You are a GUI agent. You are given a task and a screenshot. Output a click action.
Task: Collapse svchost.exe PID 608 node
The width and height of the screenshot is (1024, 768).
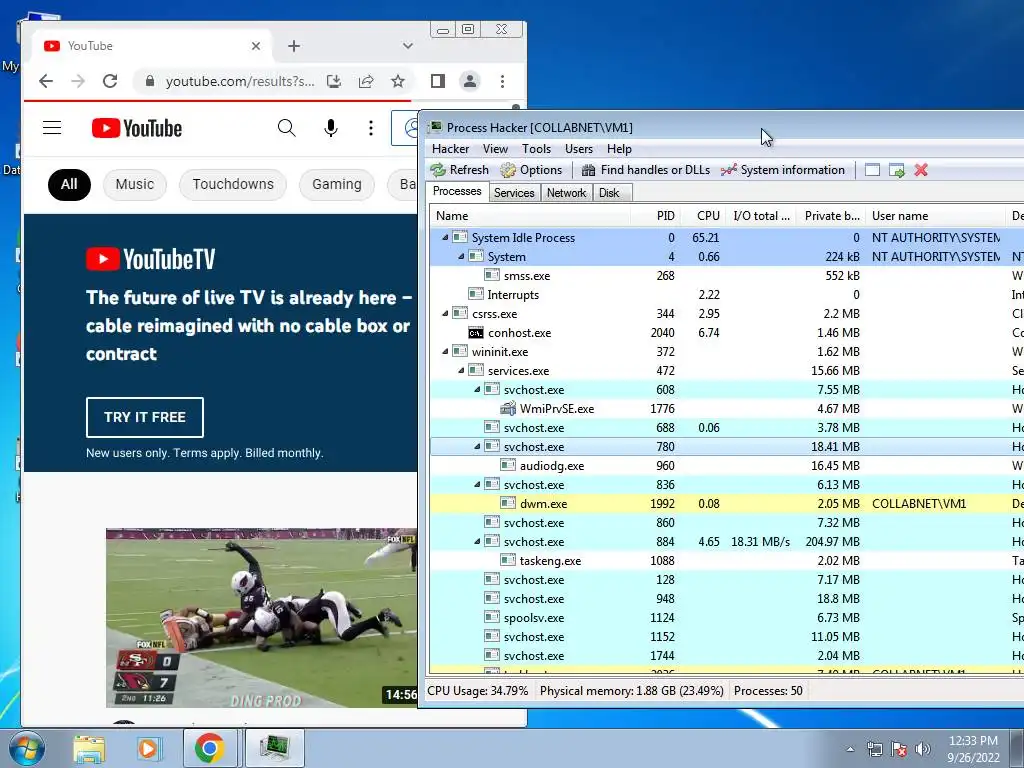tap(477, 389)
